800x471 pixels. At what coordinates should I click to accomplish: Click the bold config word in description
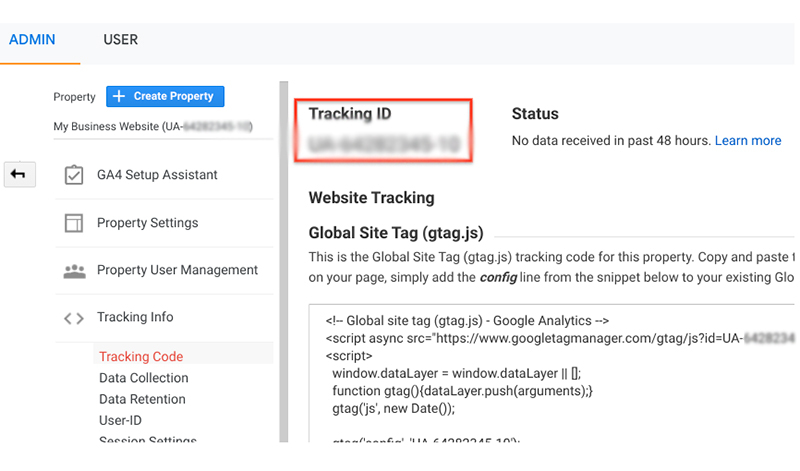pos(498,278)
